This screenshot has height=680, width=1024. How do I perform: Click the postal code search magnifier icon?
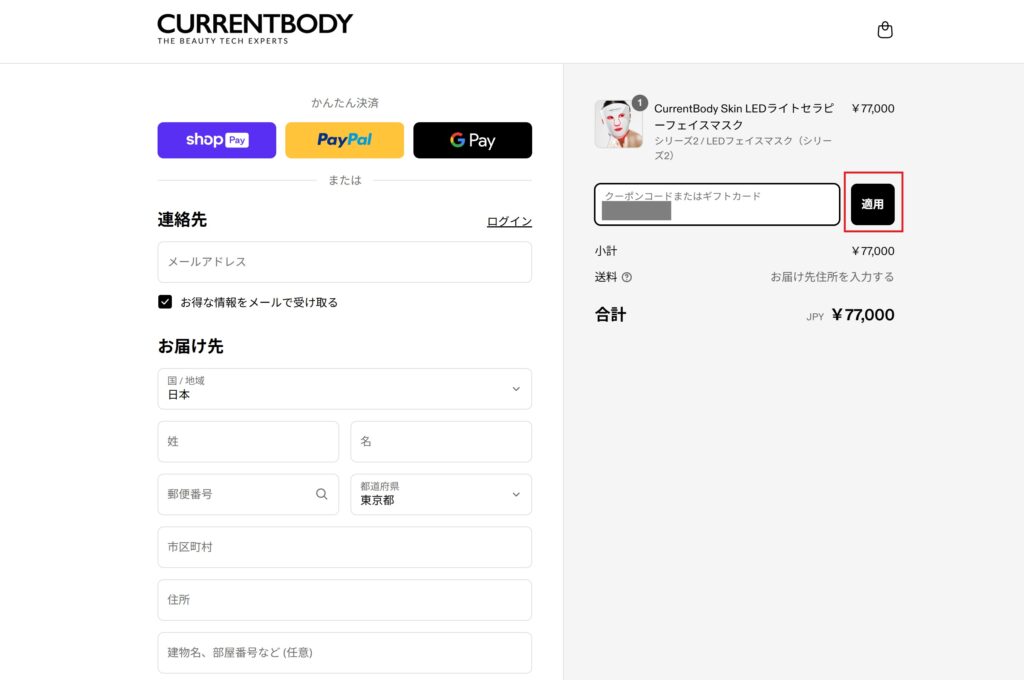click(x=321, y=494)
